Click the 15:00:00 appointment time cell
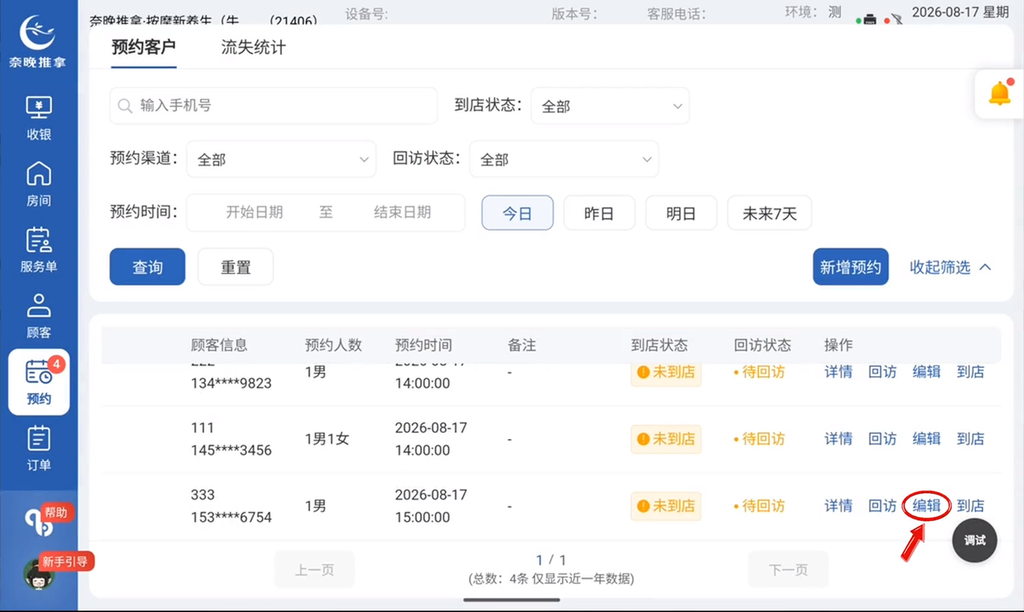This screenshot has width=1024, height=612. 423,517
